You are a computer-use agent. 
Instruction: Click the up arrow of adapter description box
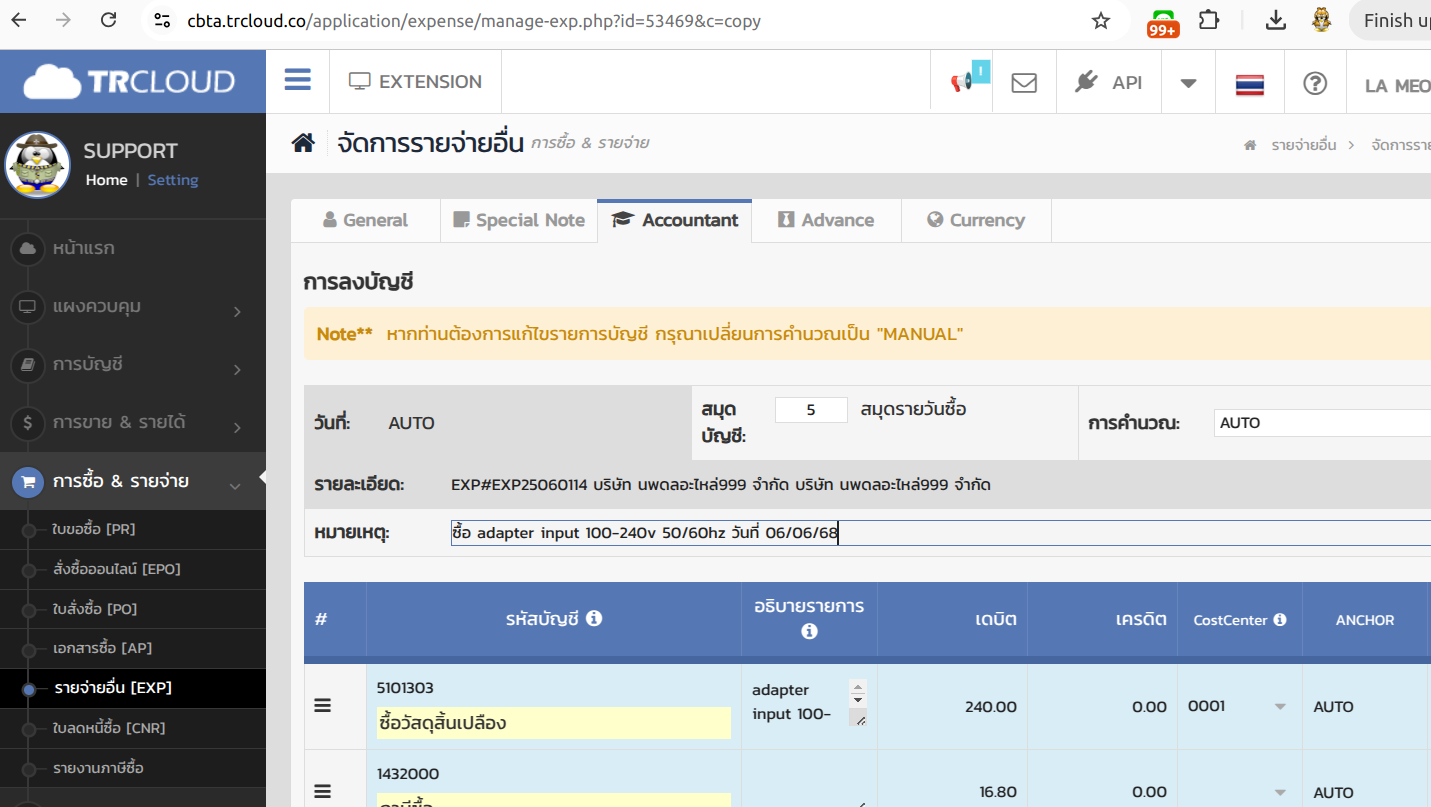[x=858, y=685]
